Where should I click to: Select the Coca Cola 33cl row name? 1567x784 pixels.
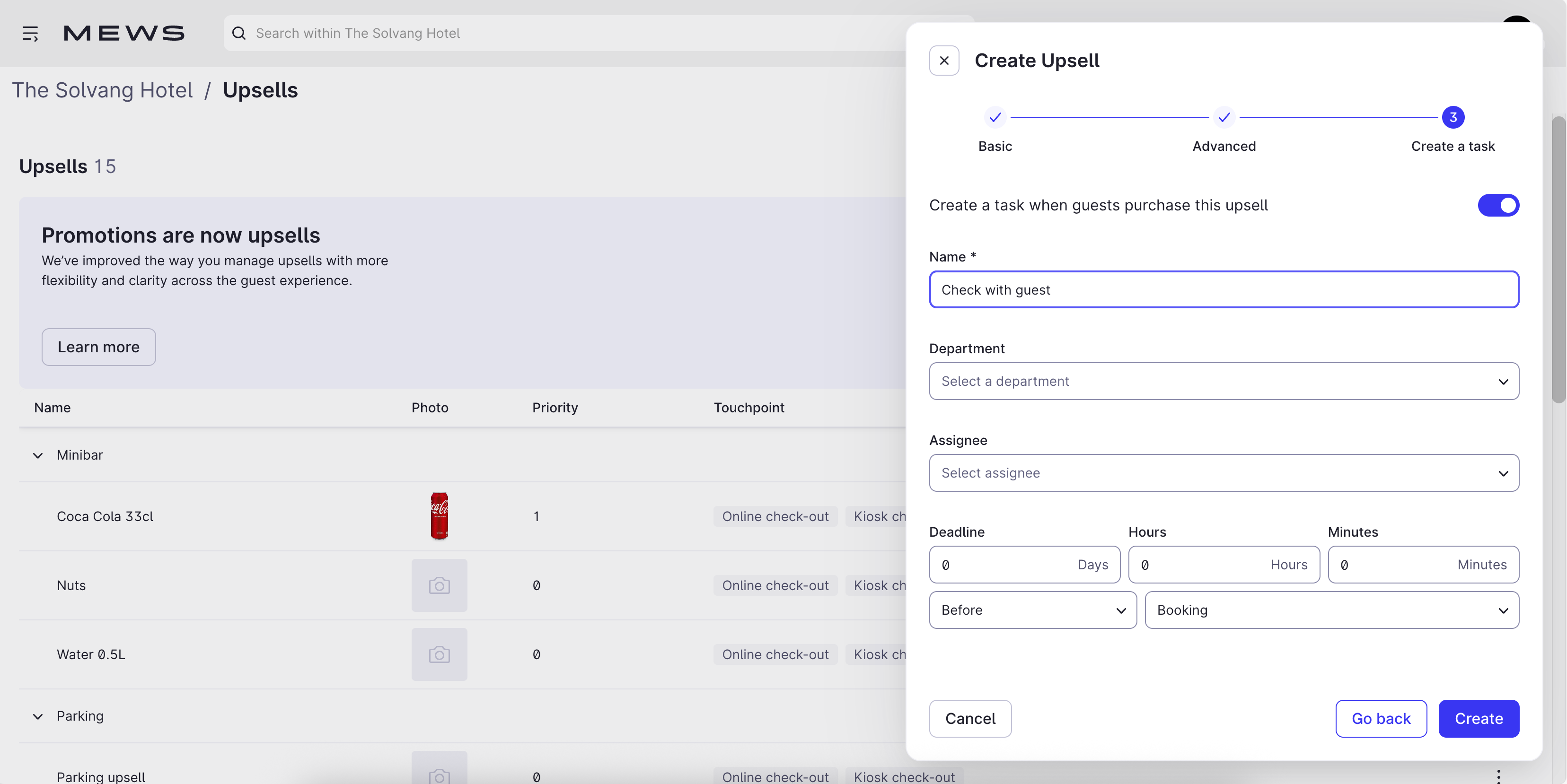[105, 516]
